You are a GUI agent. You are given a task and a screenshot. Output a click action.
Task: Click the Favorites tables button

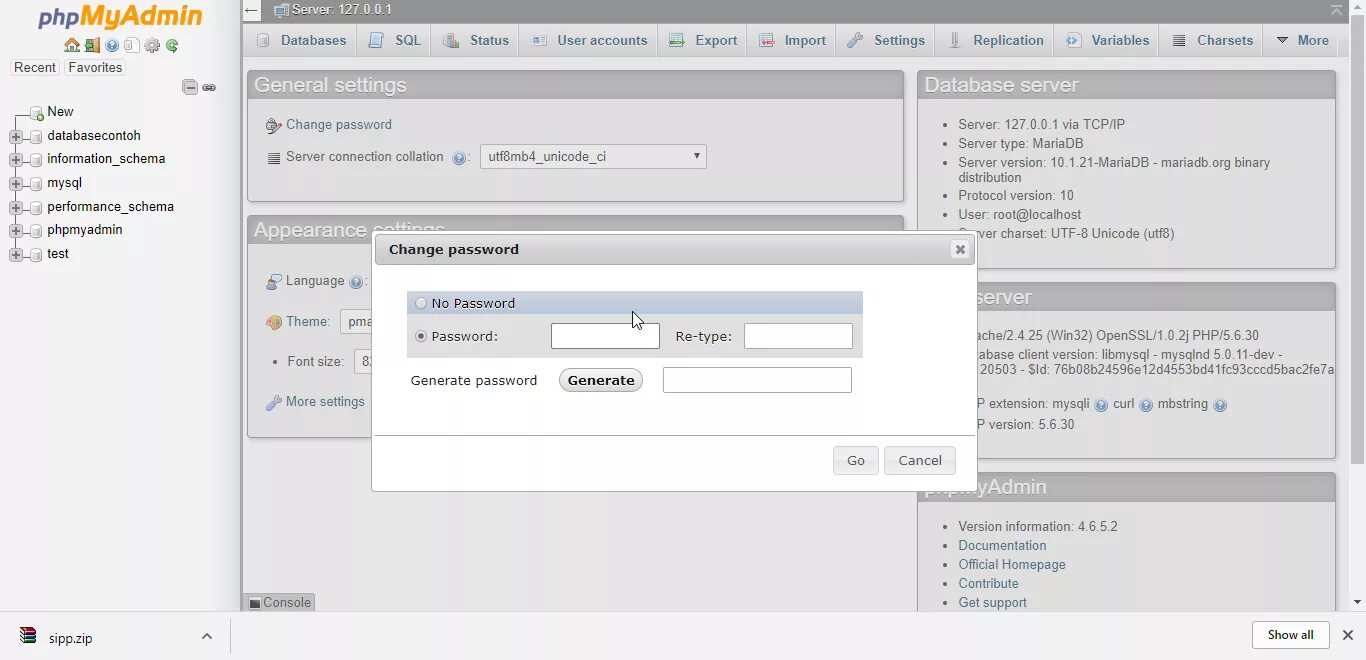pyautogui.click(x=95, y=68)
